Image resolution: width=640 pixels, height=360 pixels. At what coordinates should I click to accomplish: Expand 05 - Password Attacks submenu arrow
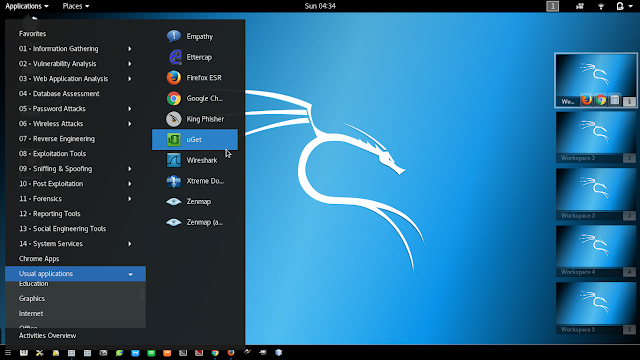coord(130,109)
